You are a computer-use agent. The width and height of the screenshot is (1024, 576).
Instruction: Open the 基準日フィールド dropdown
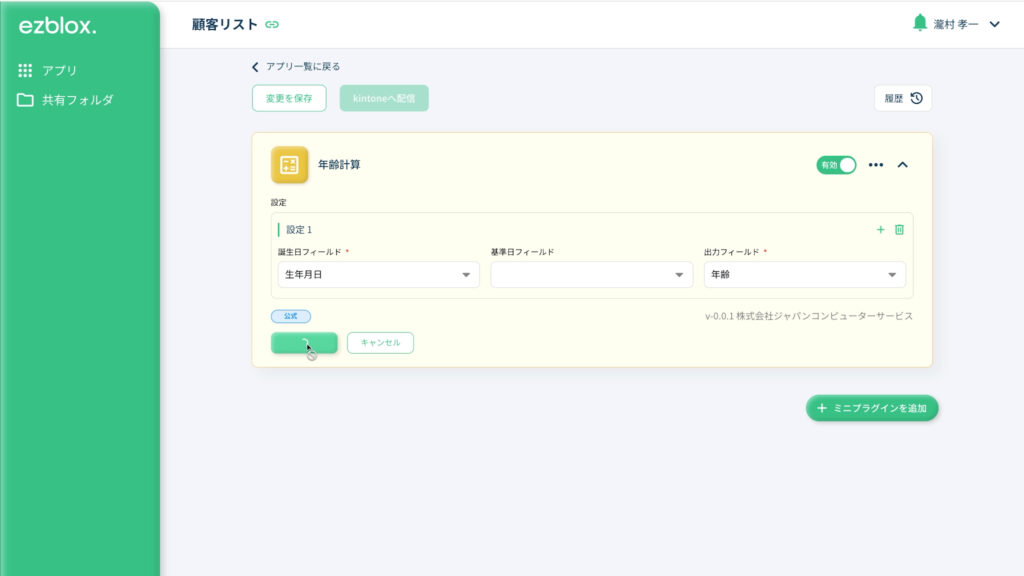click(592, 274)
